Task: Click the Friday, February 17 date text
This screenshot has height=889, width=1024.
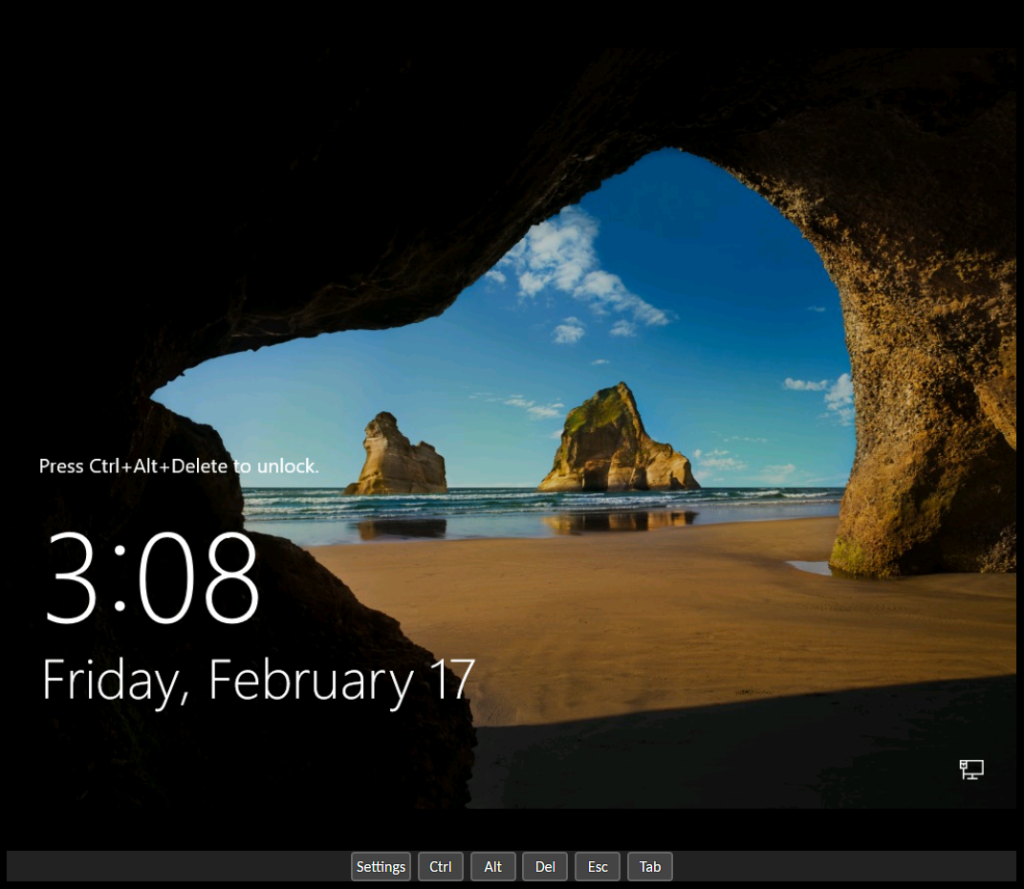Action: point(259,681)
